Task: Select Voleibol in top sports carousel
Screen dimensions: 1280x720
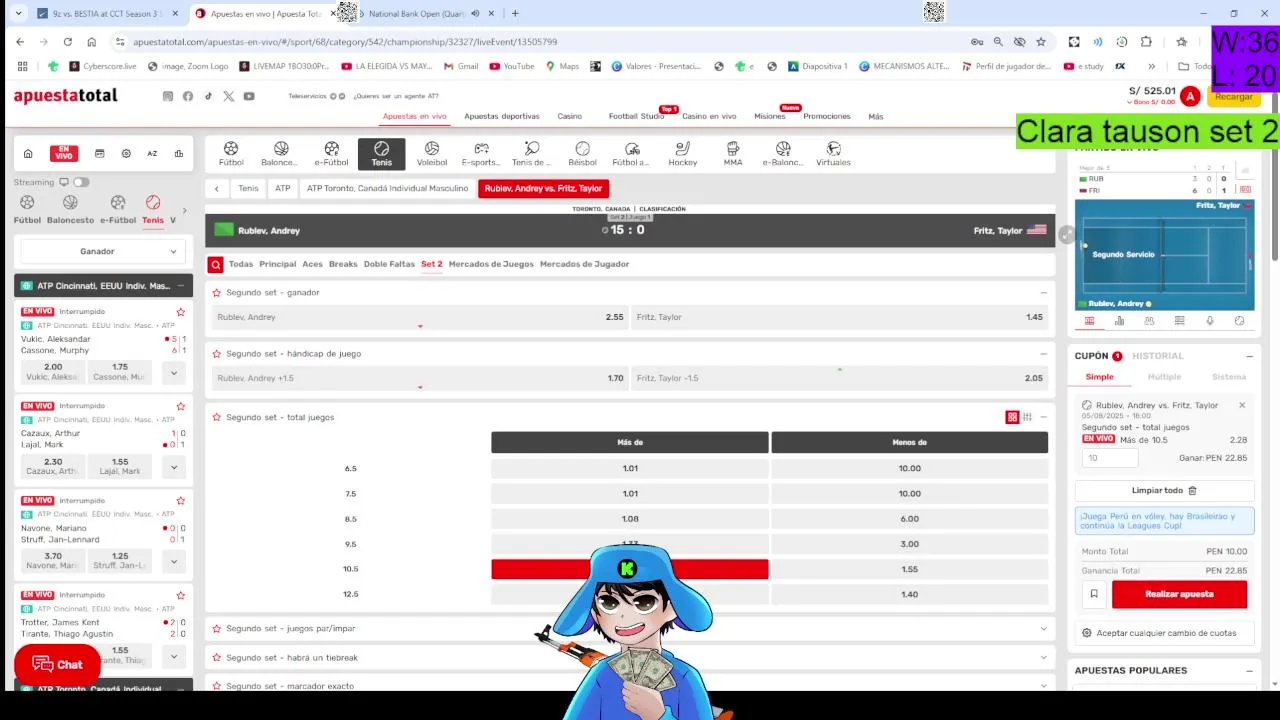Action: (x=432, y=154)
